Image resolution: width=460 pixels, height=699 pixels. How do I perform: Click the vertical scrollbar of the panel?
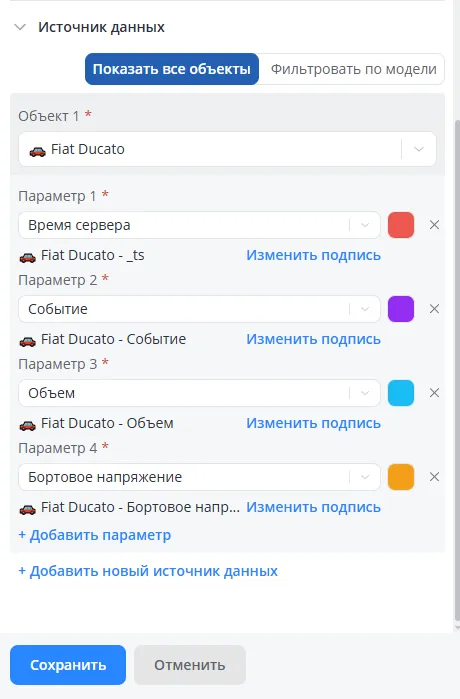[x=457, y=370]
